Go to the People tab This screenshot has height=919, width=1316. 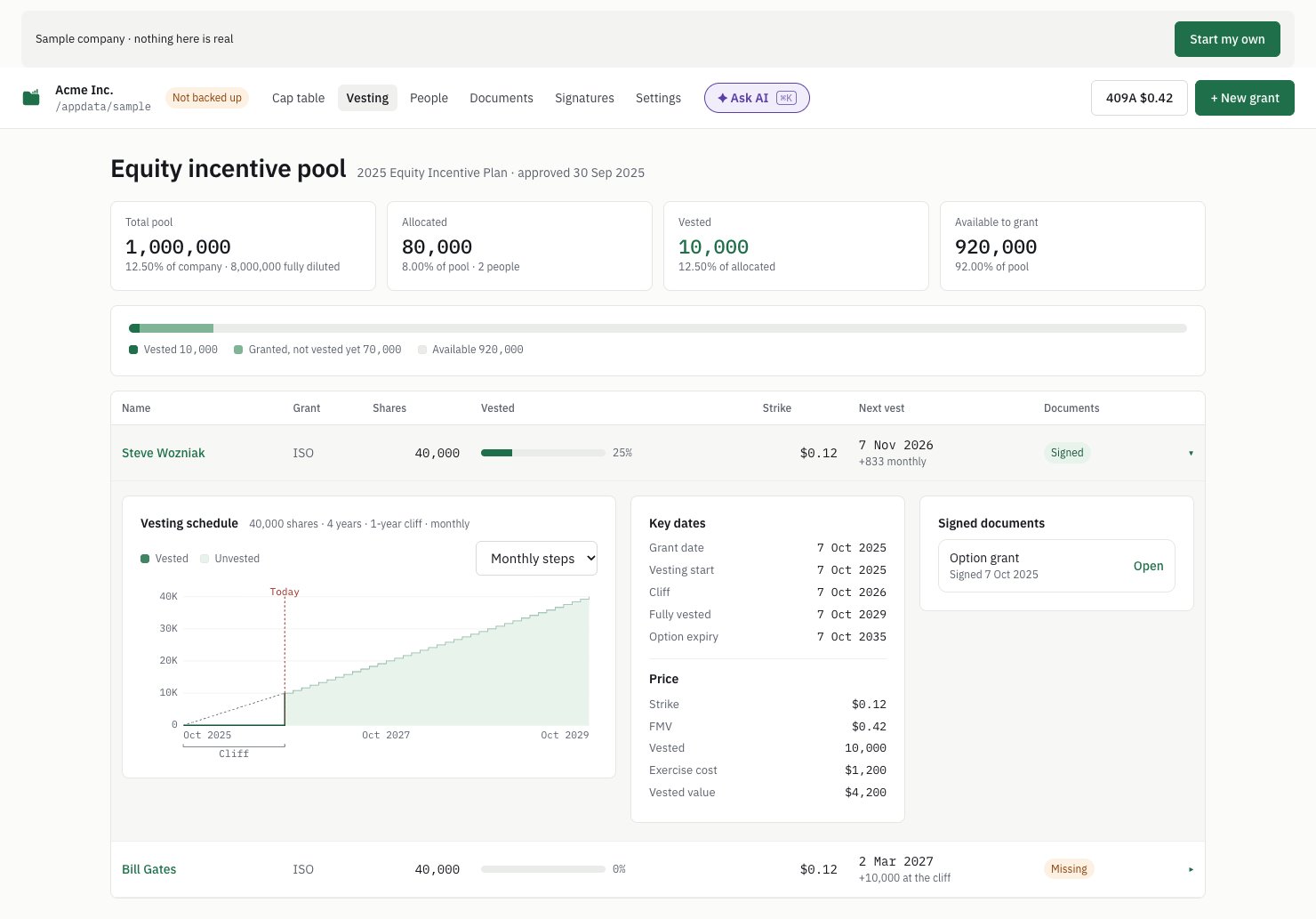(429, 98)
